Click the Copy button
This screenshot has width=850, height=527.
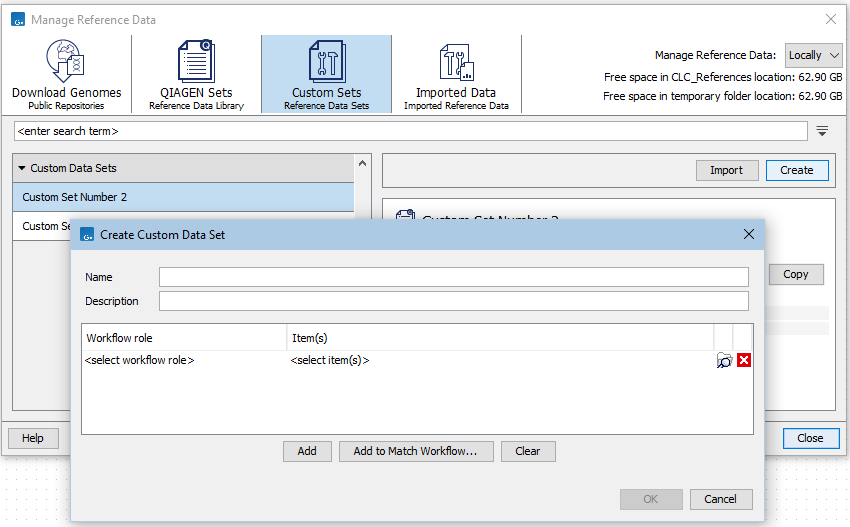796,274
